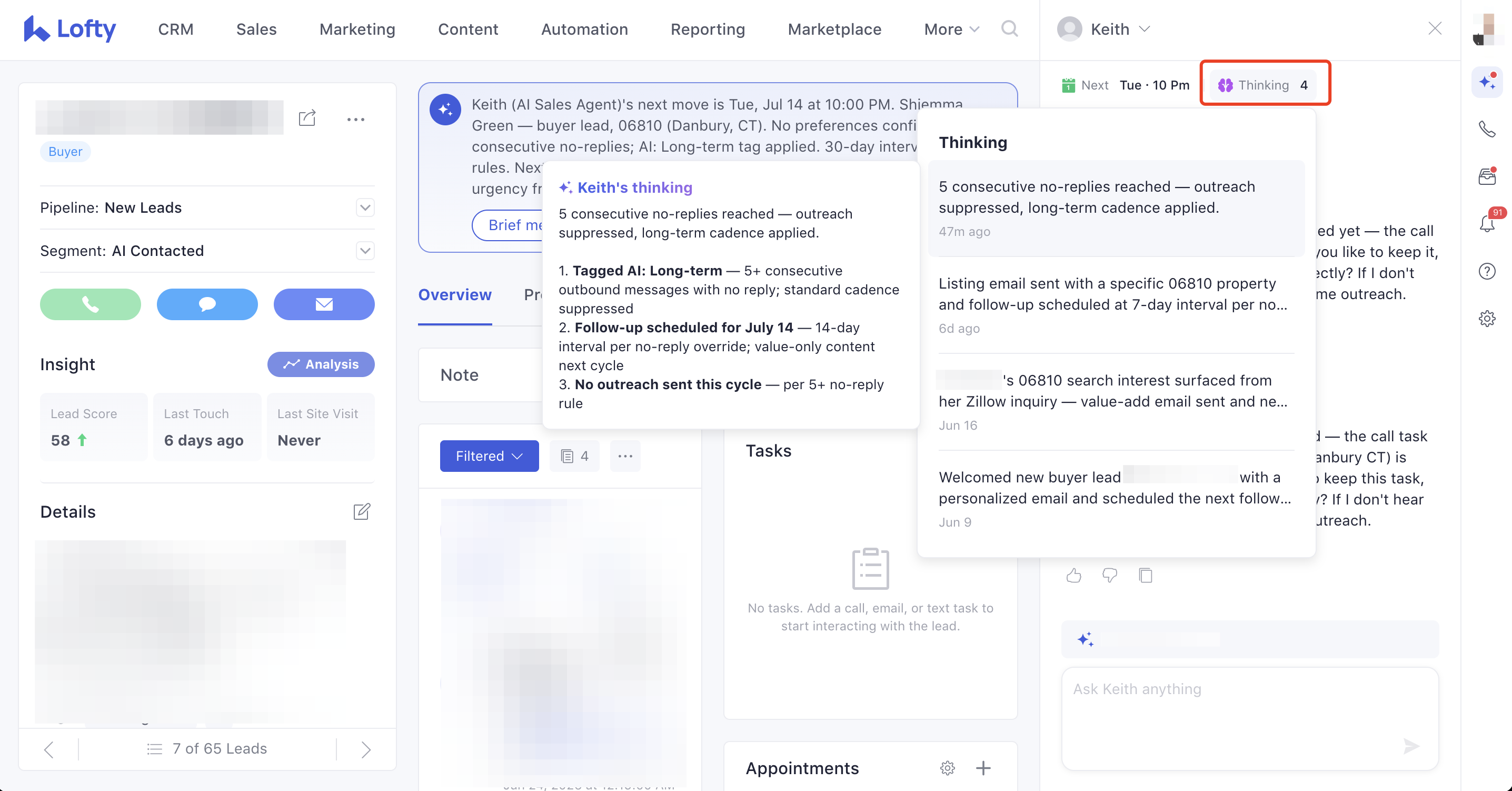This screenshot has height=791, width=1512.
Task: Edit lead Details with the pencil icon
Action: [362, 511]
